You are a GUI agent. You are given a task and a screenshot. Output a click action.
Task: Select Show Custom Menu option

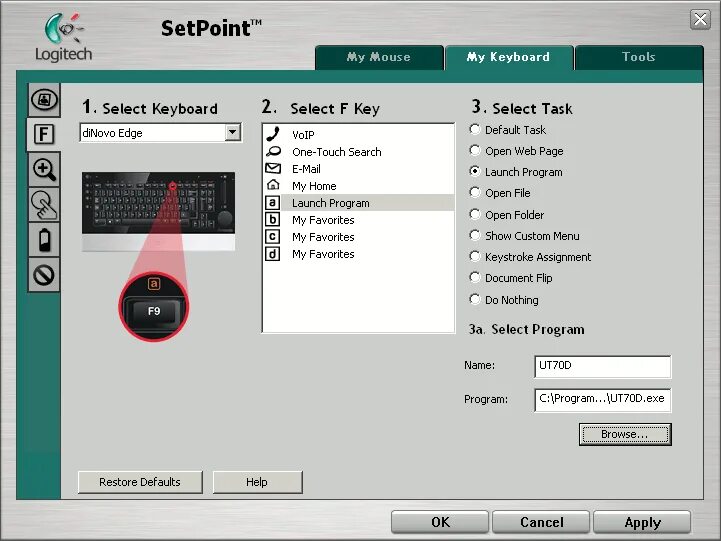coord(475,235)
